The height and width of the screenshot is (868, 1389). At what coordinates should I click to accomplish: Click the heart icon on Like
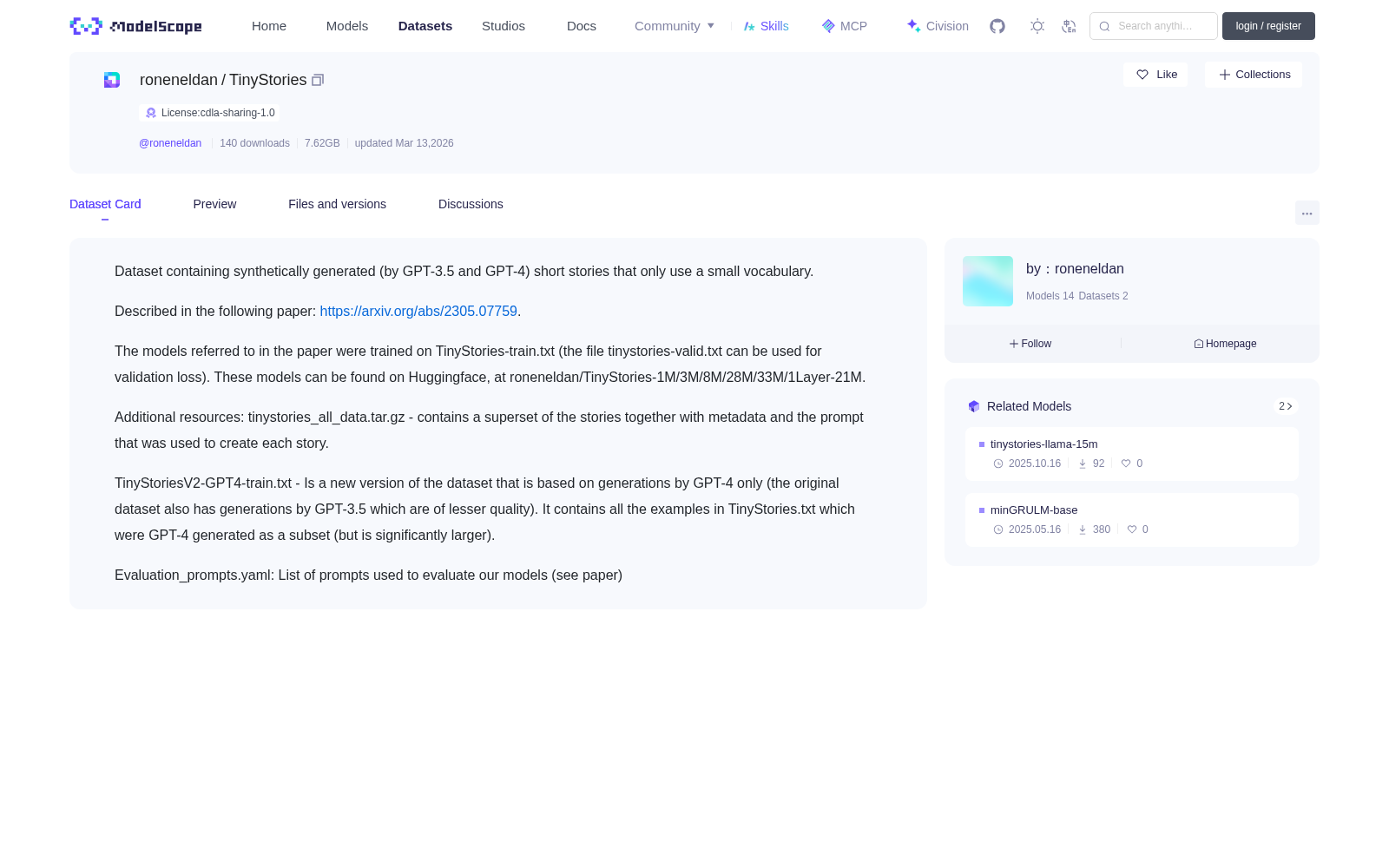coord(1142,75)
